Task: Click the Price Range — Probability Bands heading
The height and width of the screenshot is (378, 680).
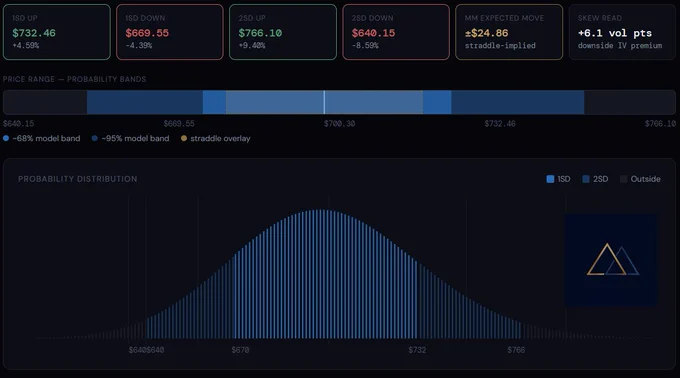Action: coord(75,79)
